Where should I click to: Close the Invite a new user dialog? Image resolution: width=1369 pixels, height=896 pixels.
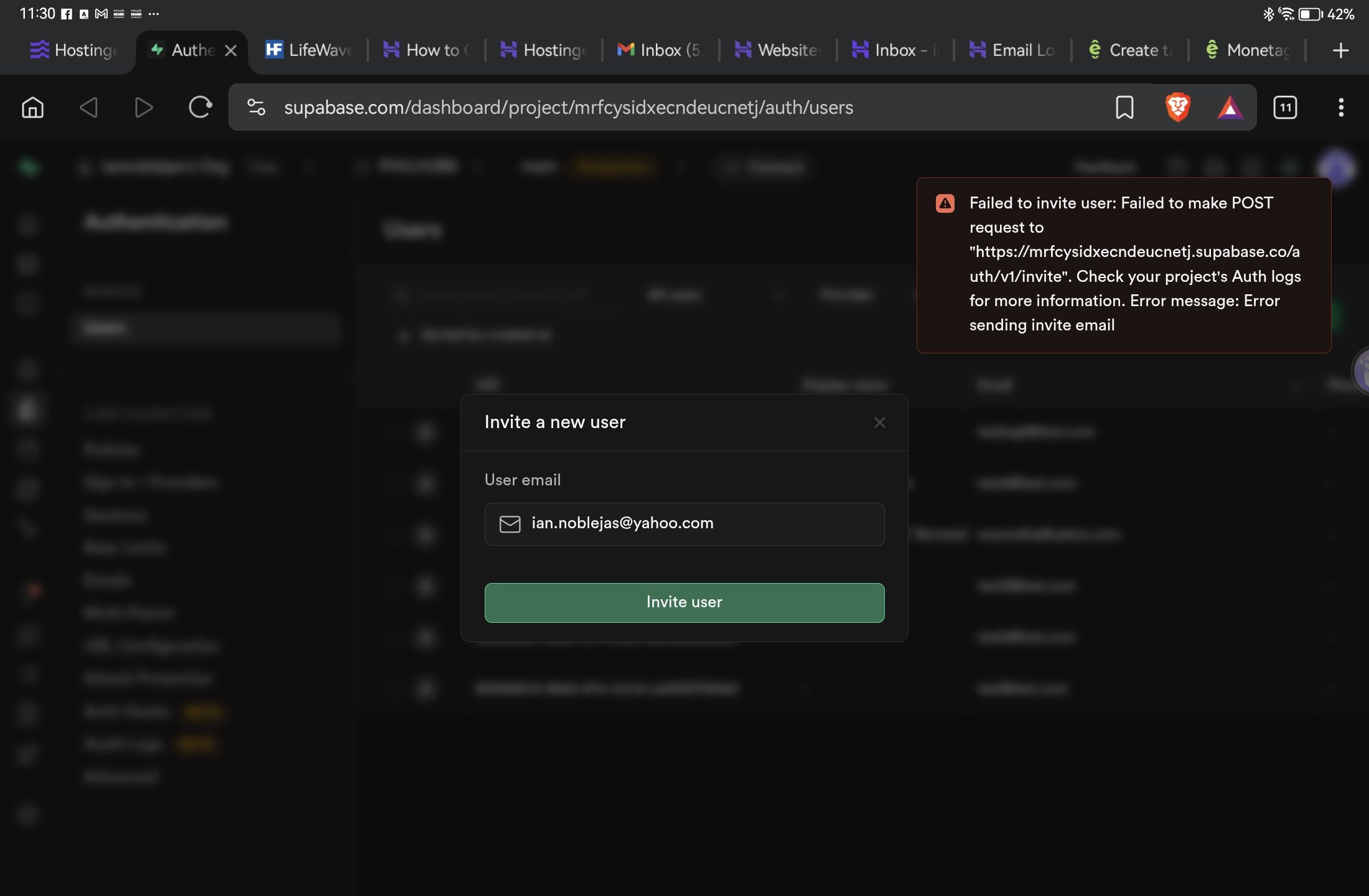[879, 422]
